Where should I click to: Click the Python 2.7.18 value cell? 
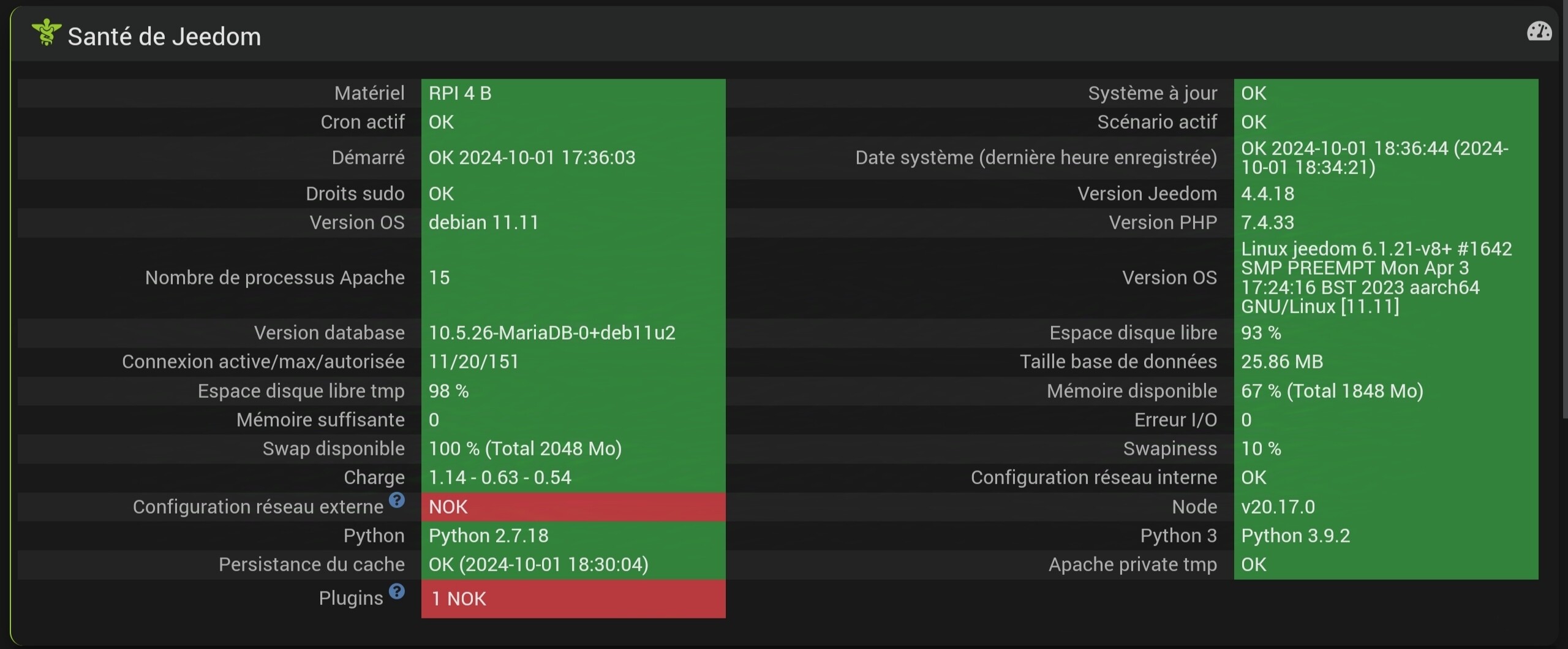pos(489,536)
